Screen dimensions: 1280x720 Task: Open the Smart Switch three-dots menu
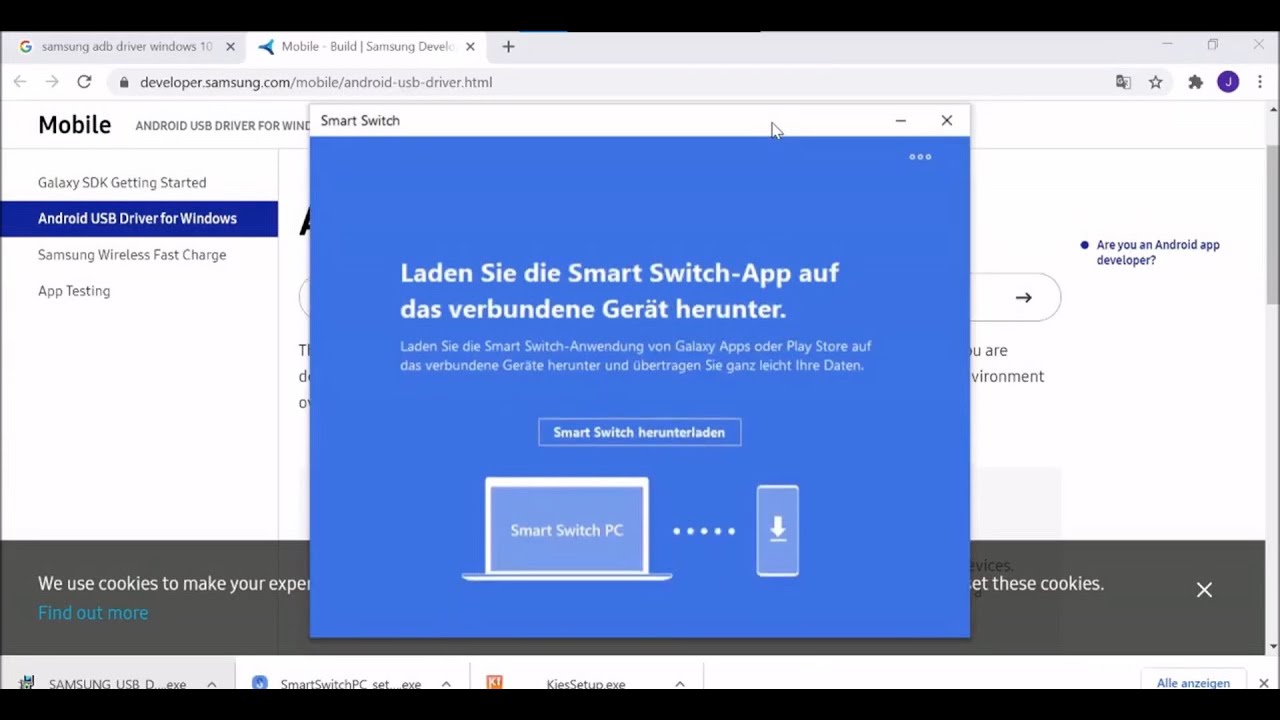pyautogui.click(x=920, y=157)
